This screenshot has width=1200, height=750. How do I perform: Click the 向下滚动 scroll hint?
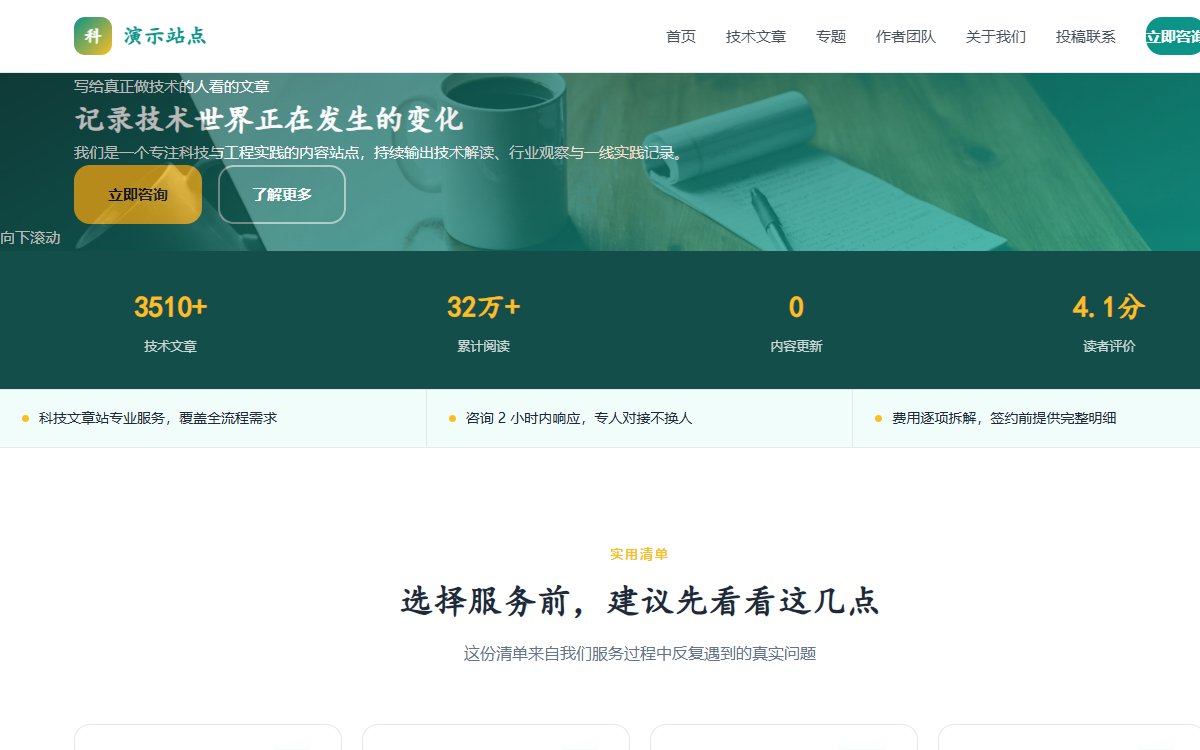tap(30, 238)
